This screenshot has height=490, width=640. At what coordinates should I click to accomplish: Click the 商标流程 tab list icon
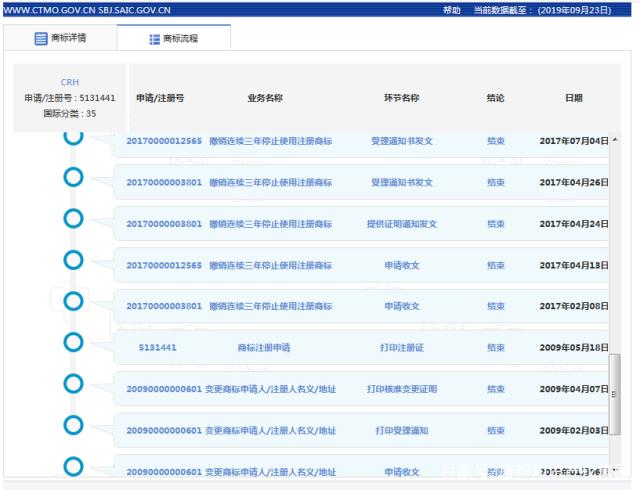click(154, 39)
